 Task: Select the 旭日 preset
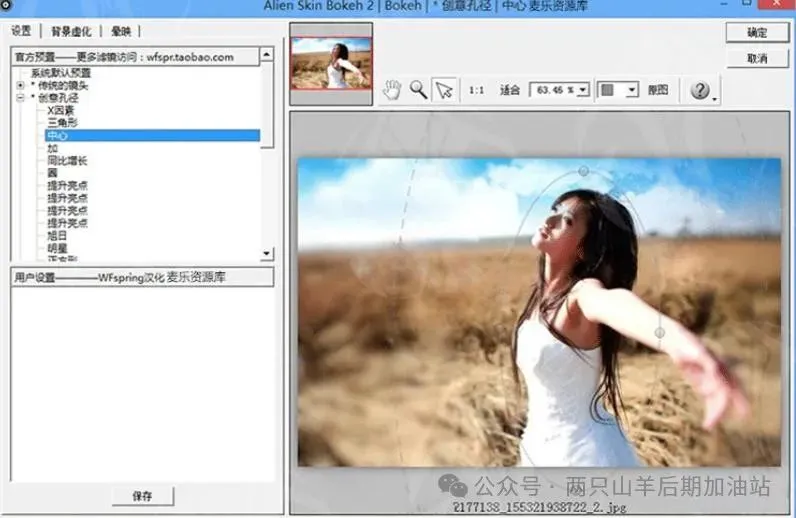[x=57, y=236]
